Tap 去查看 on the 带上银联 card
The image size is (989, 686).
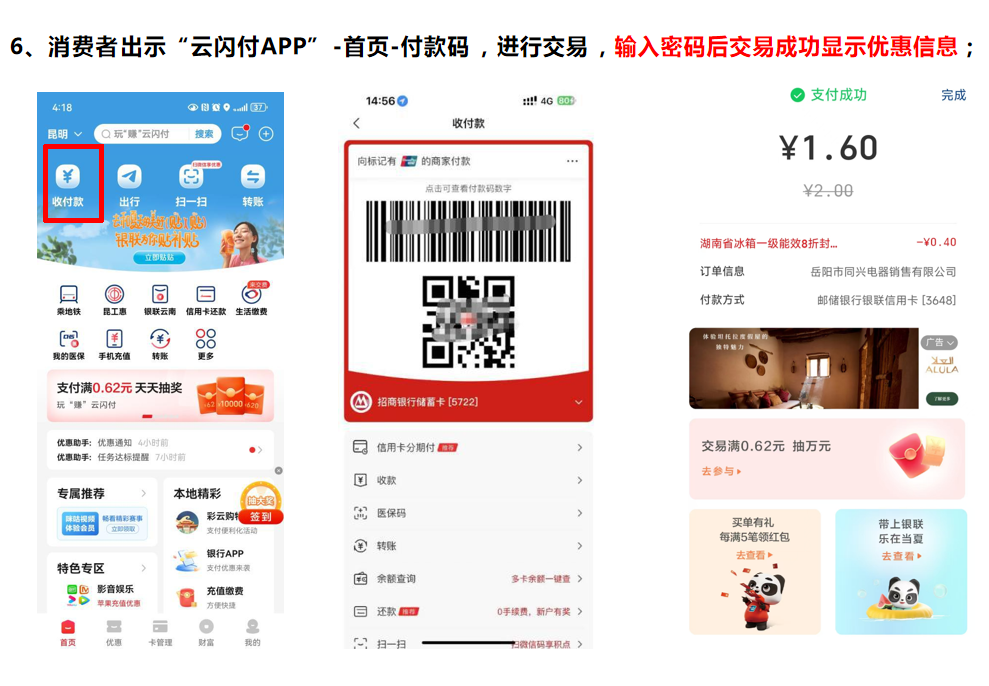pyautogui.click(x=901, y=555)
